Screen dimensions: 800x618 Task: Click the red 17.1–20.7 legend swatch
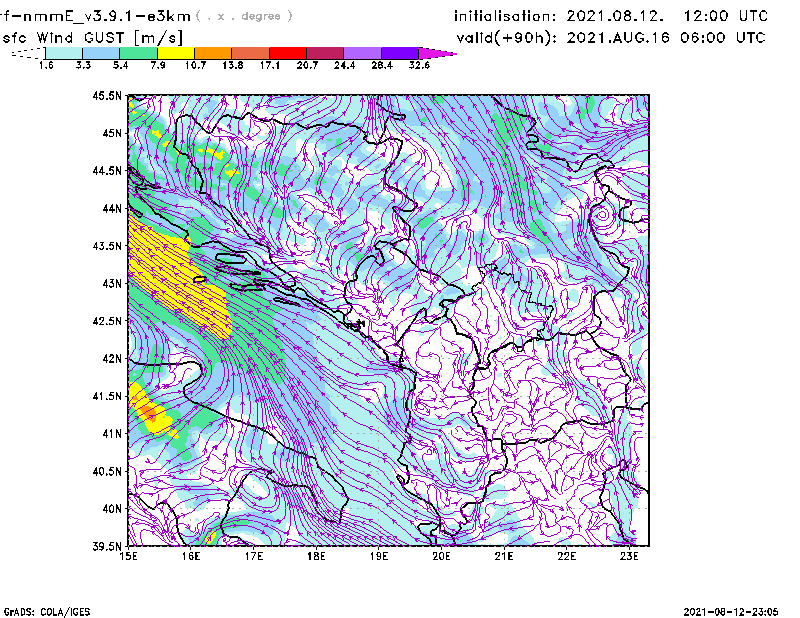pyautogui.click(x=288, y=53)
